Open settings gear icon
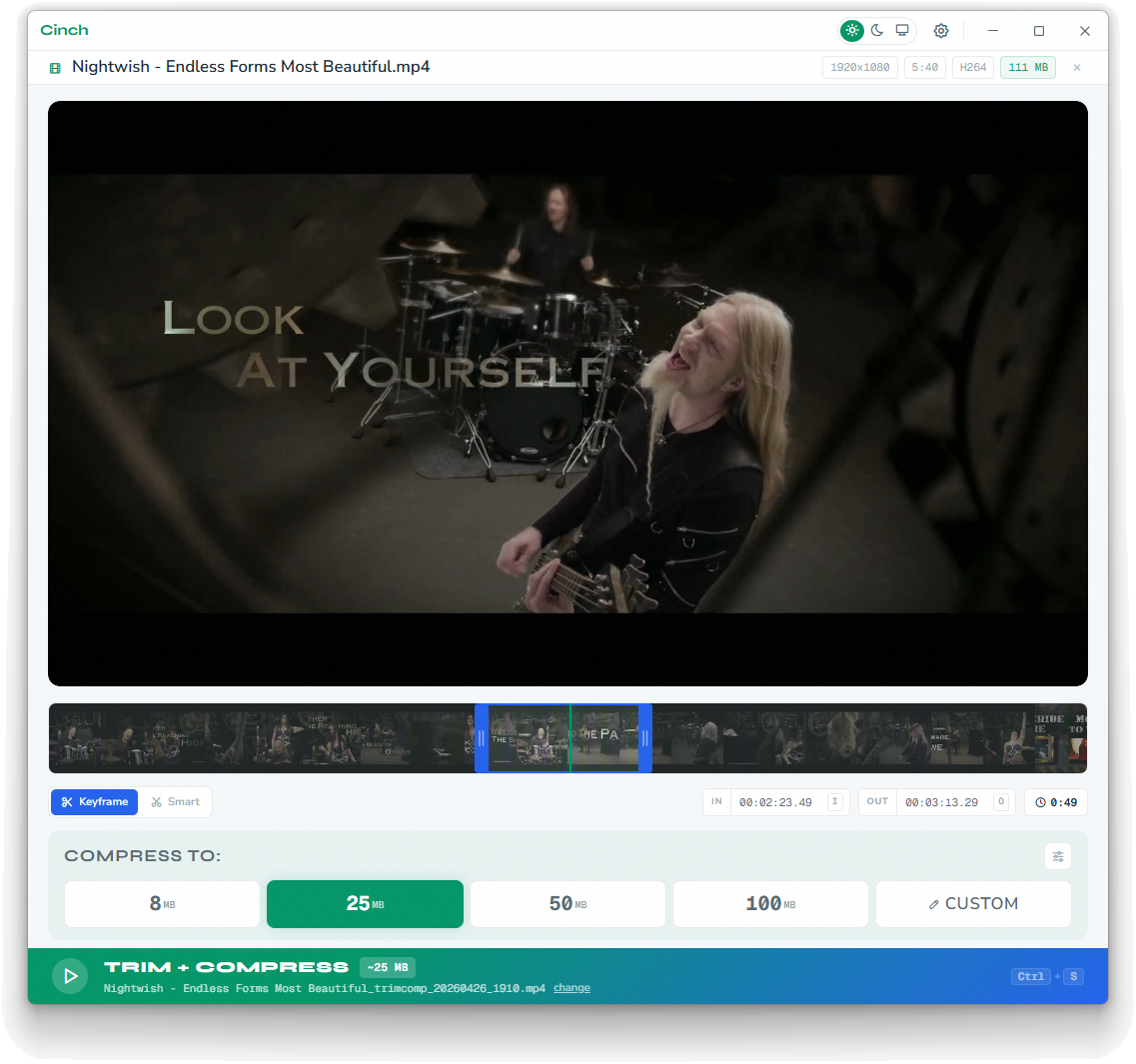 [941, 31]
